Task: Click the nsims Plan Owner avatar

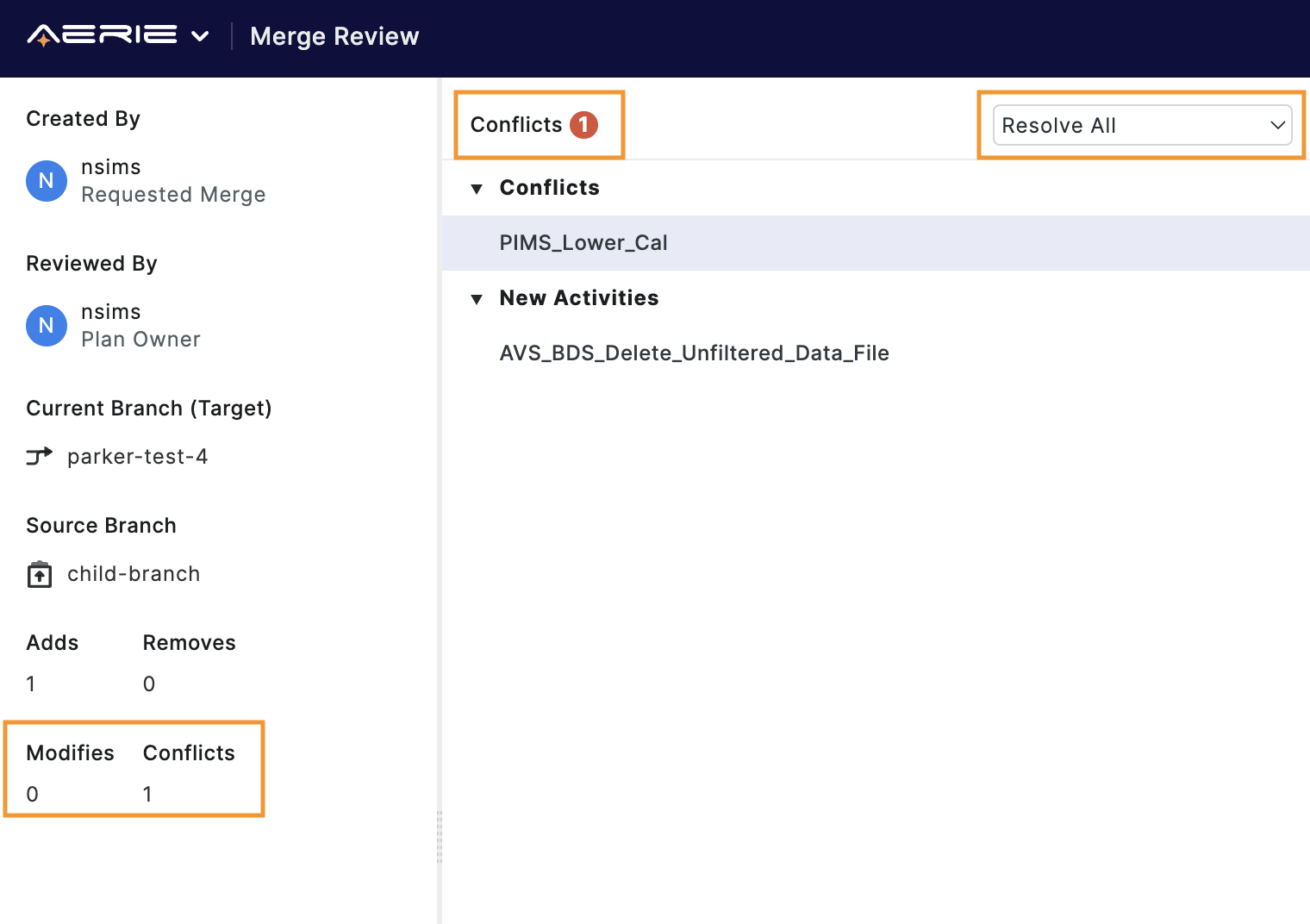Action: pos(47,326)
